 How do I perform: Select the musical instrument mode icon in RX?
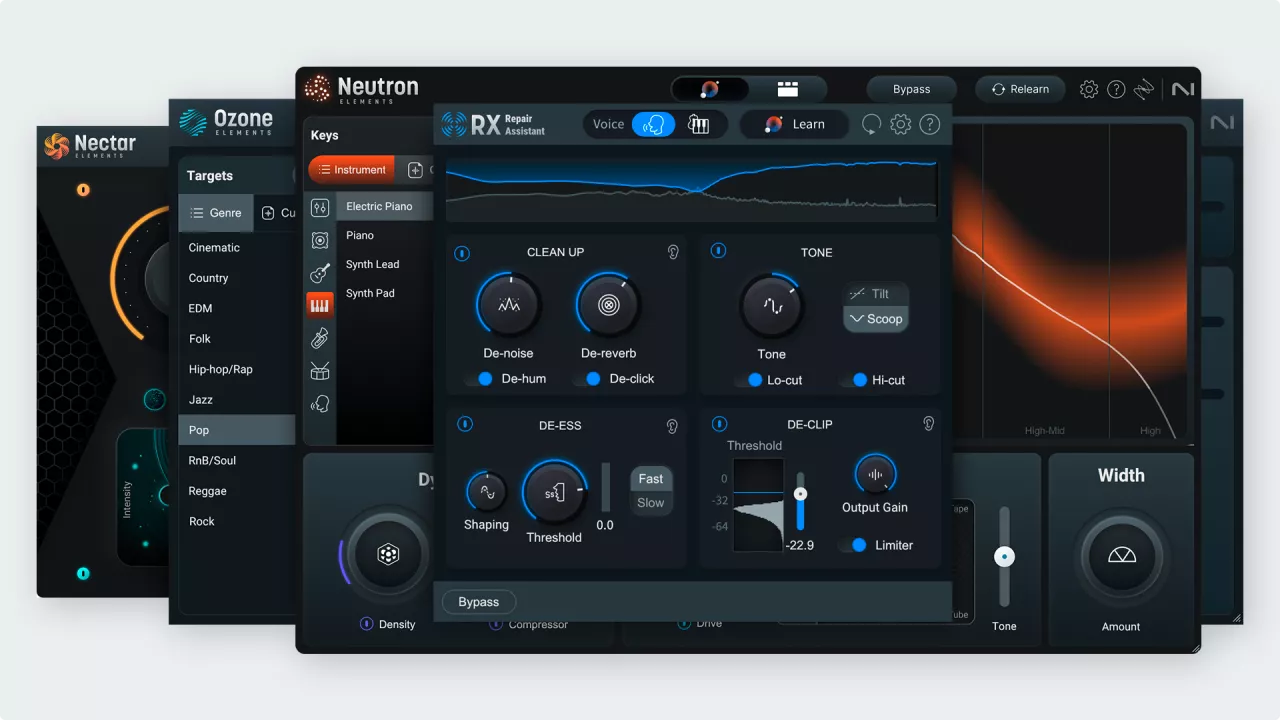[698, 125]
